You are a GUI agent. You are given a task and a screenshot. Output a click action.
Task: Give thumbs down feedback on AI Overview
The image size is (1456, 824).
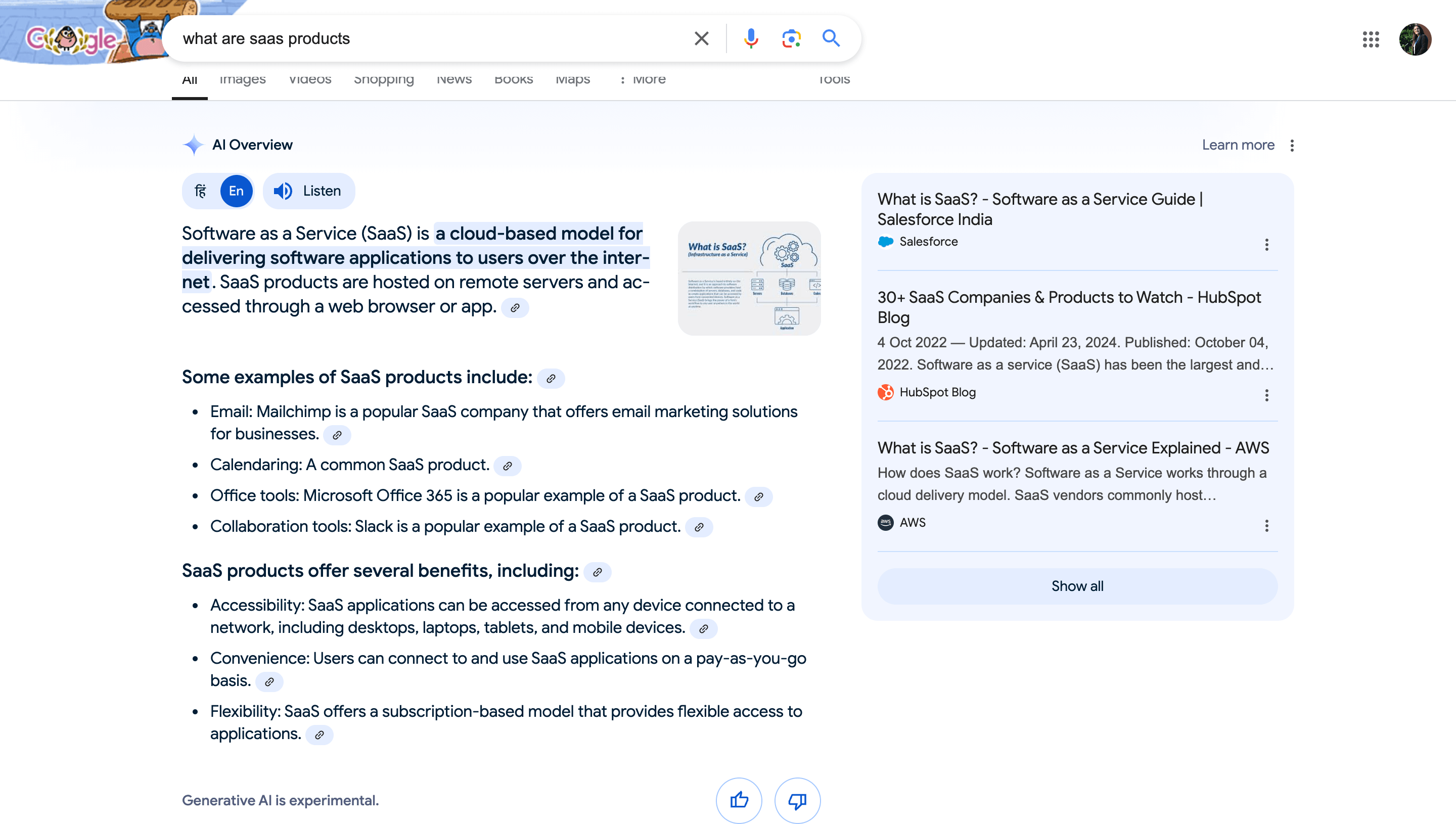(x=797, y=800)
